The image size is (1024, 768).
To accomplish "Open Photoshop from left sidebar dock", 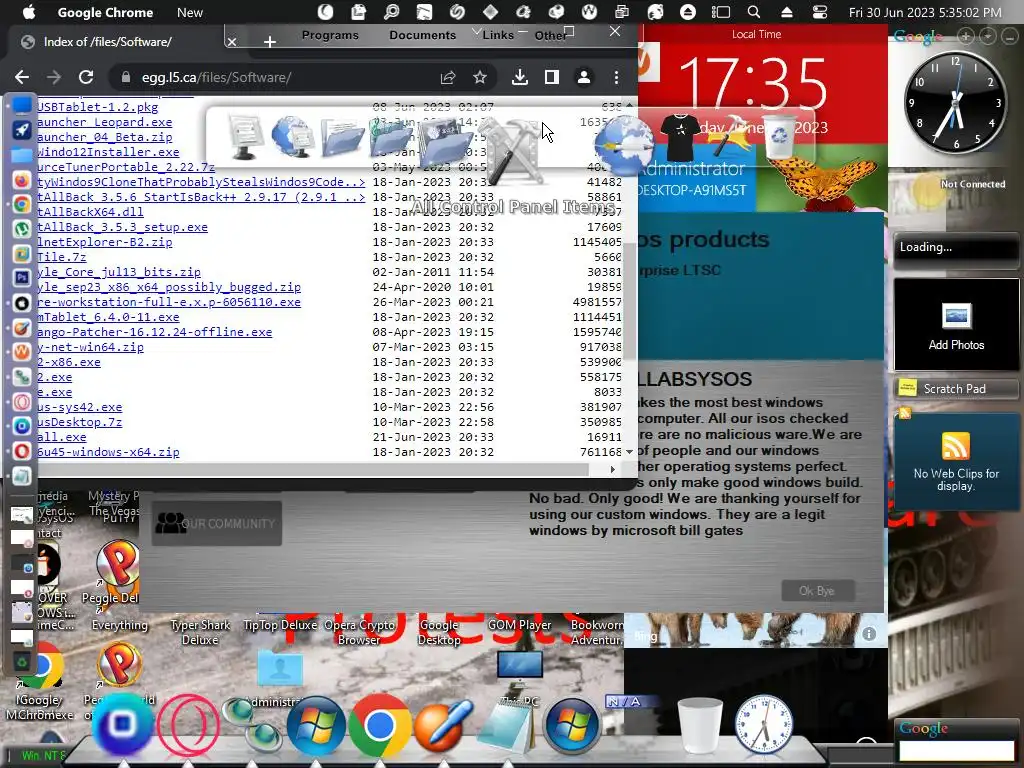I will click(22, 278).
